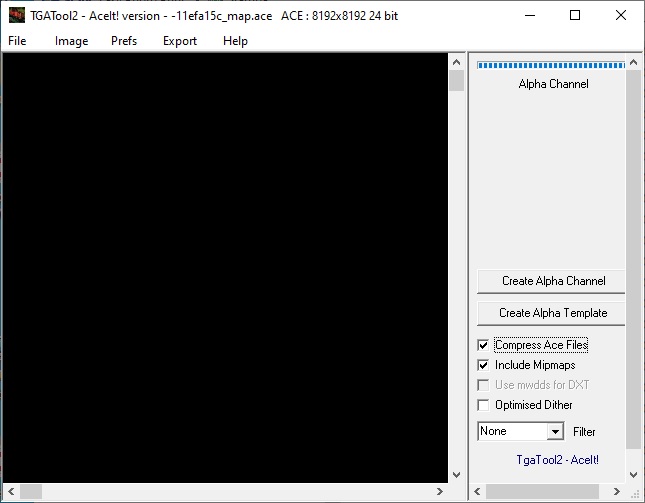Uncheck Compress Ace Files checkbox
The image size is (645, 503).
(x=484, y=345)
